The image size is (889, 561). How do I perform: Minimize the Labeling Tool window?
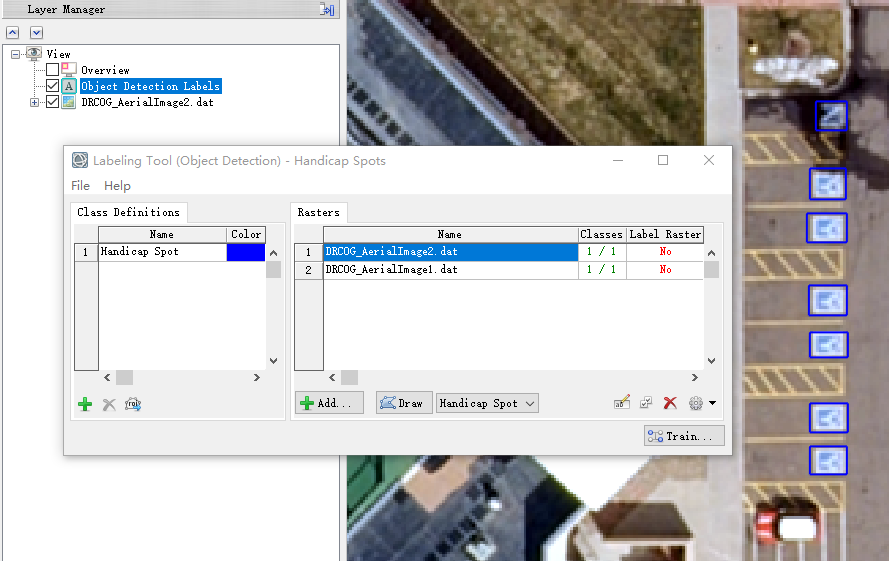(x=618, y=161)
